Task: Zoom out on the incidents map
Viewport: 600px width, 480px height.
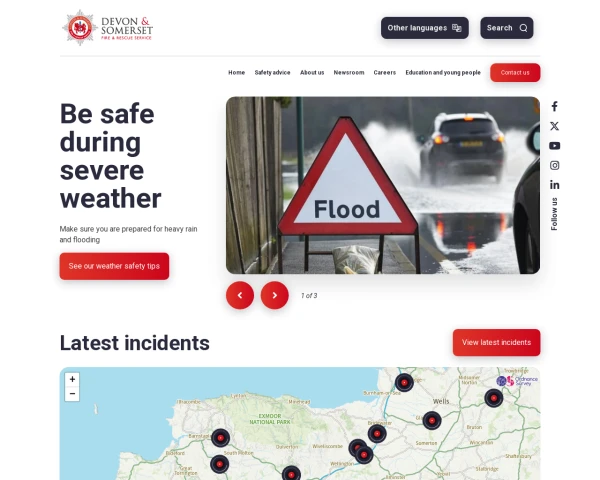Action: tap(72, 394)
